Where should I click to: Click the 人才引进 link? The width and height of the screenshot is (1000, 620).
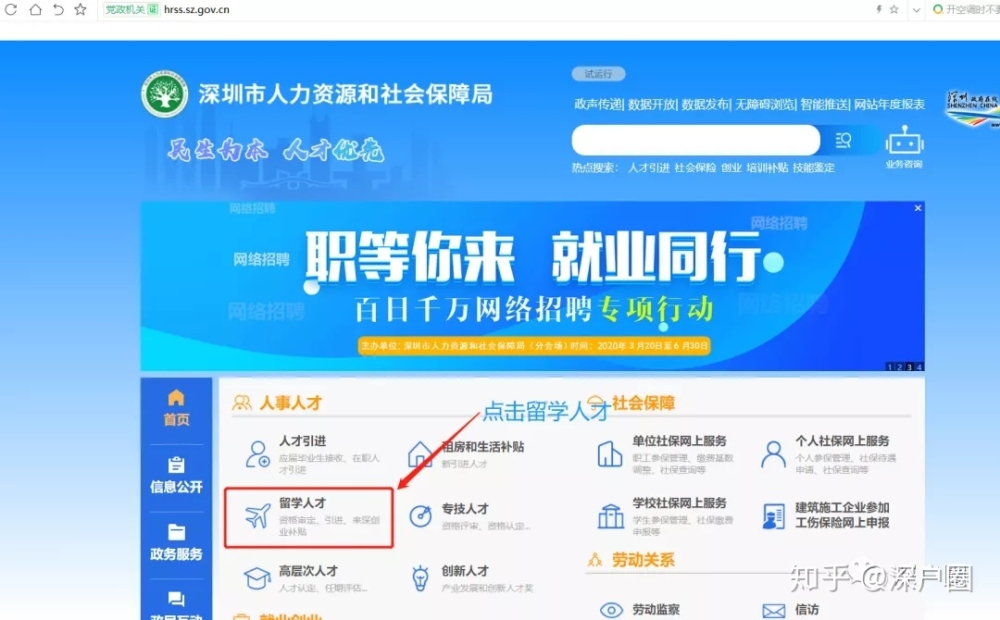pyautogui.click(x=302, y=441)
